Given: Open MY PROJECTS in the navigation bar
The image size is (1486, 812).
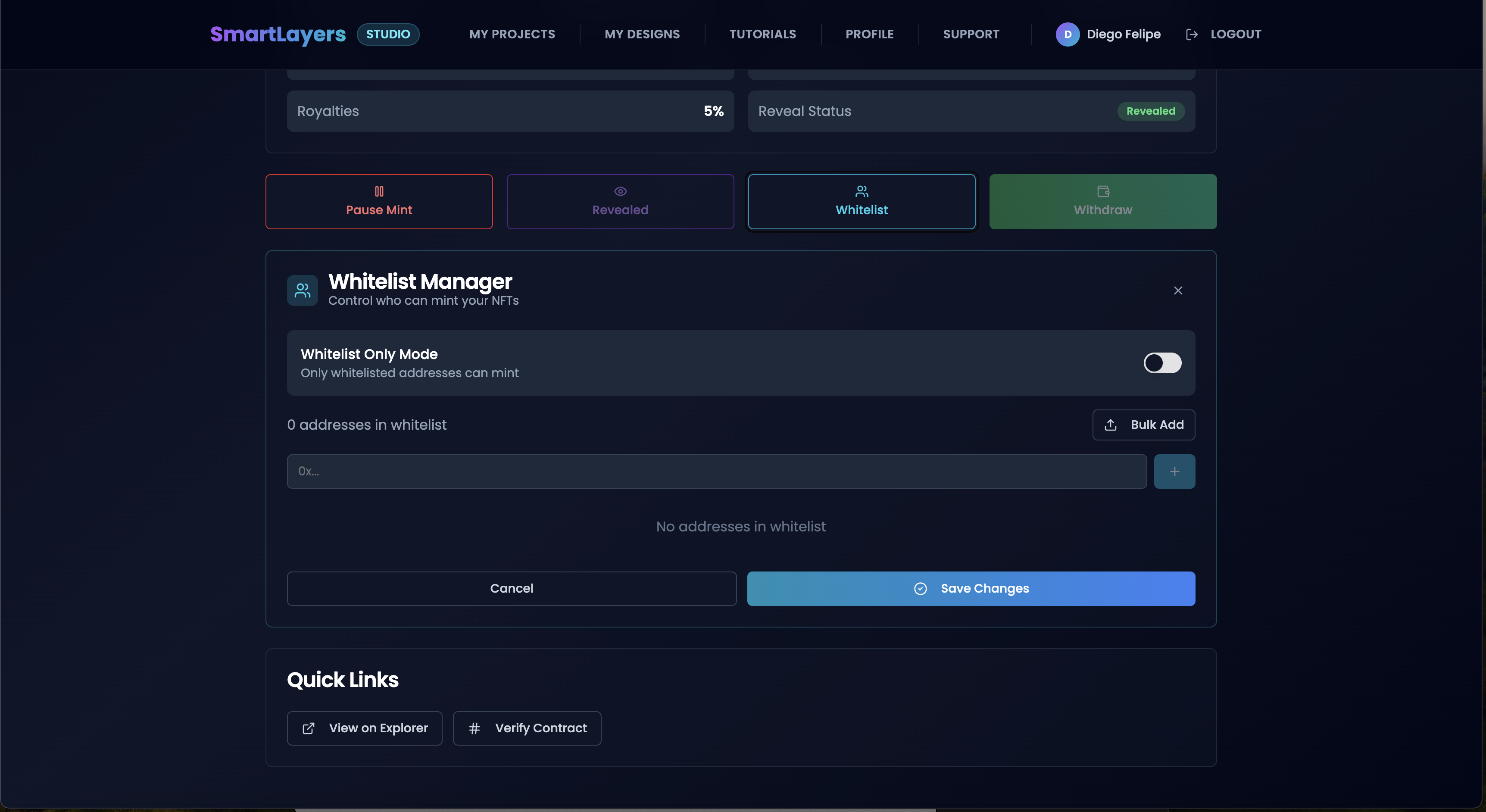Looking at the screenshot, I should pyautogui.click(x=512, y=34).
